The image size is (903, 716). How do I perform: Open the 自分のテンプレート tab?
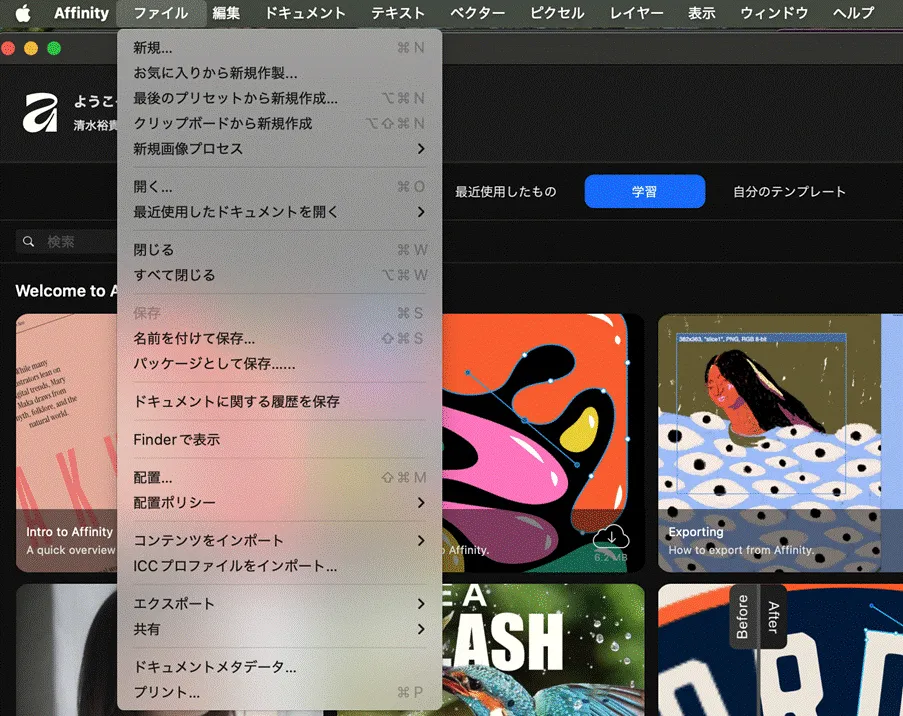tap(790, 191)
